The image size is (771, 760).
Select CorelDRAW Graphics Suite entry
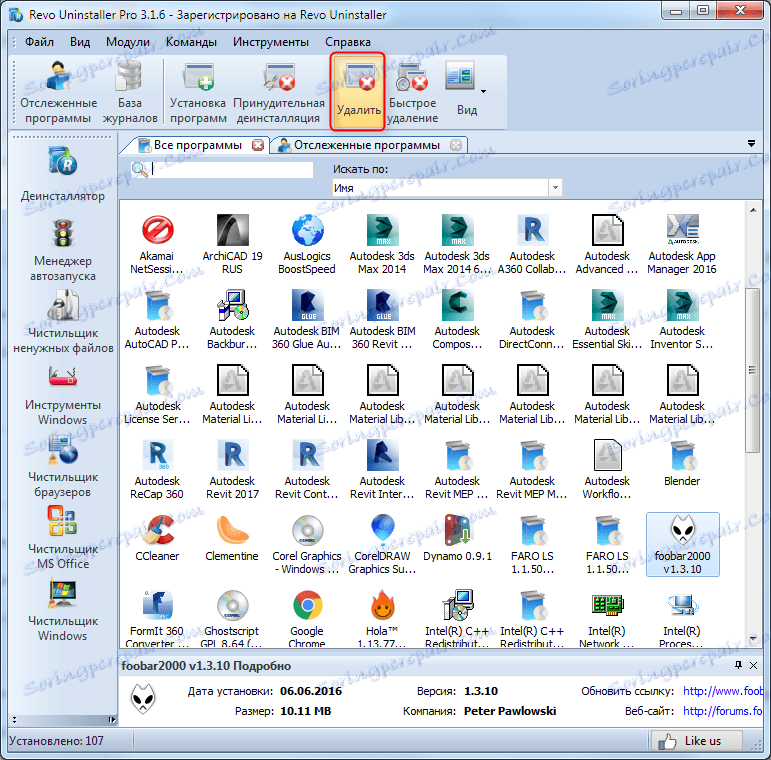(x=382, y=545)
